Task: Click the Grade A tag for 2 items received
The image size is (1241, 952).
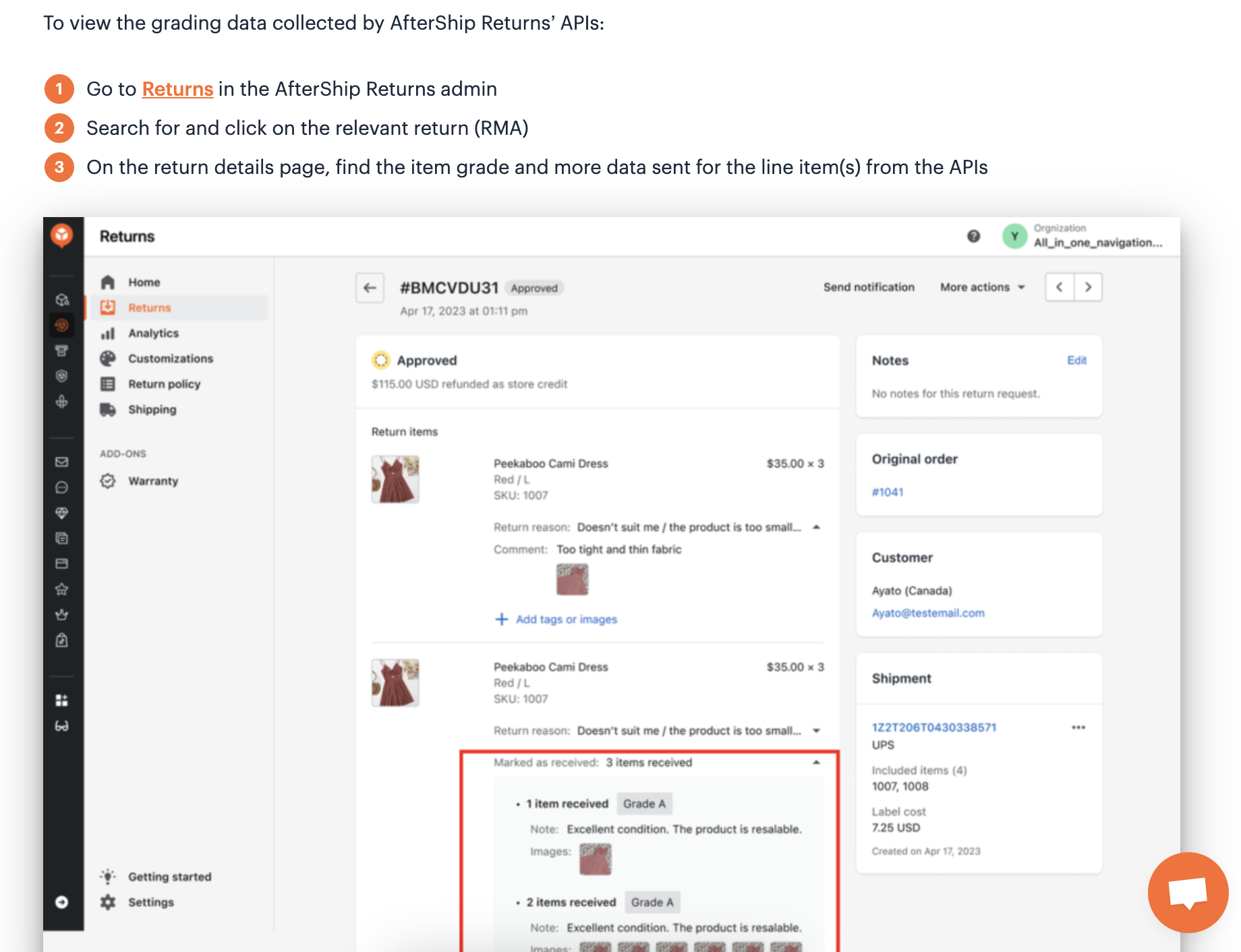Action: pyautogui.click(x=652, y=902)
